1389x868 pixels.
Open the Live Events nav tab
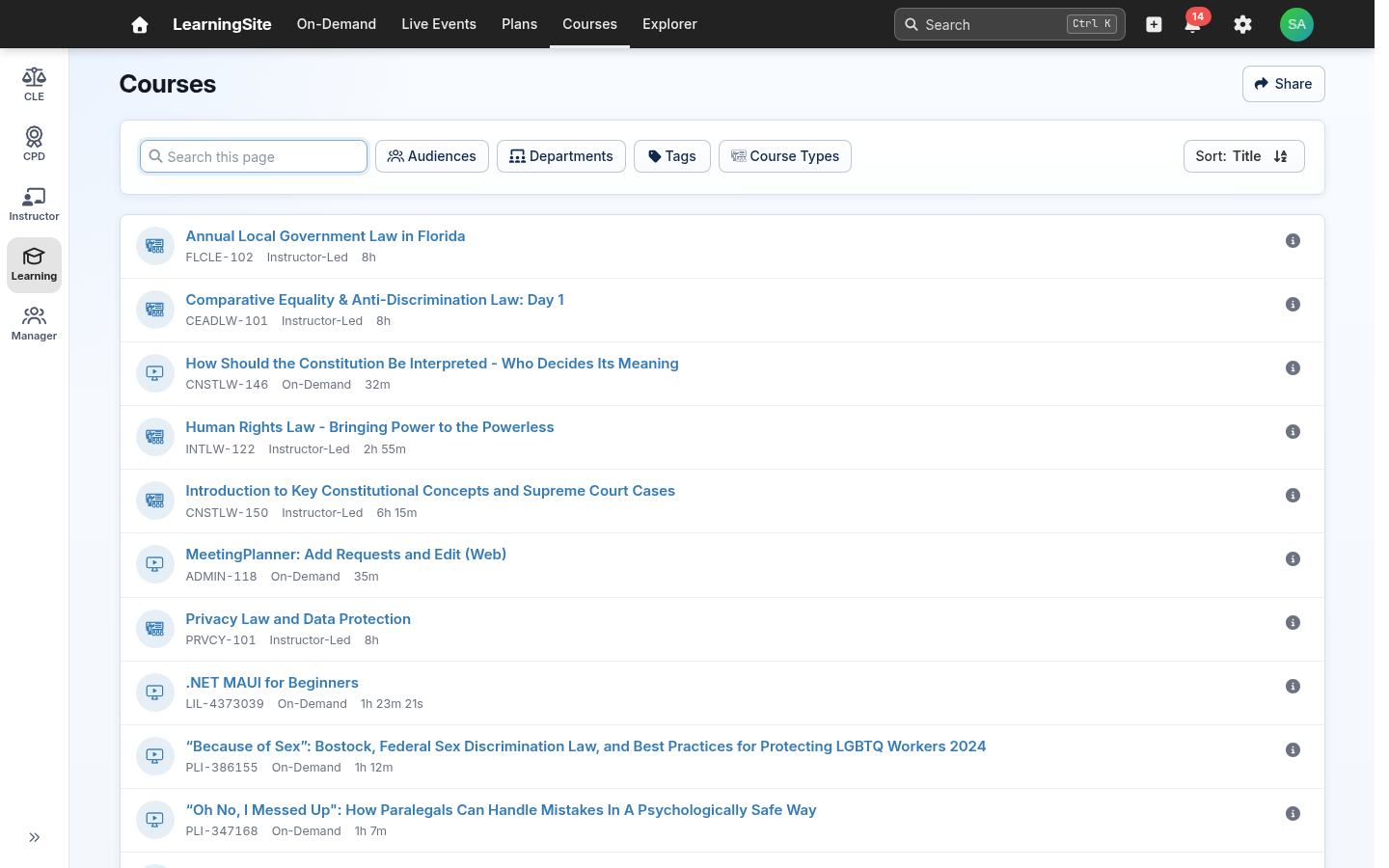[x=439, y=24]
